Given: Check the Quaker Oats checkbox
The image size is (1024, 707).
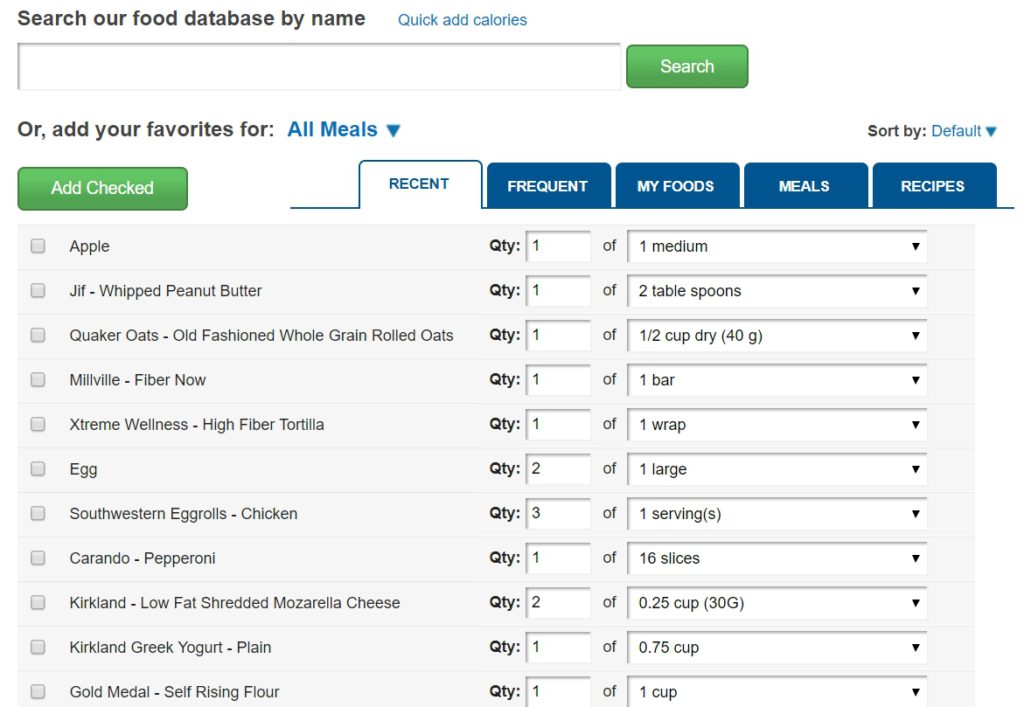Looking at the screenshot, I should (x=38, y=335).
